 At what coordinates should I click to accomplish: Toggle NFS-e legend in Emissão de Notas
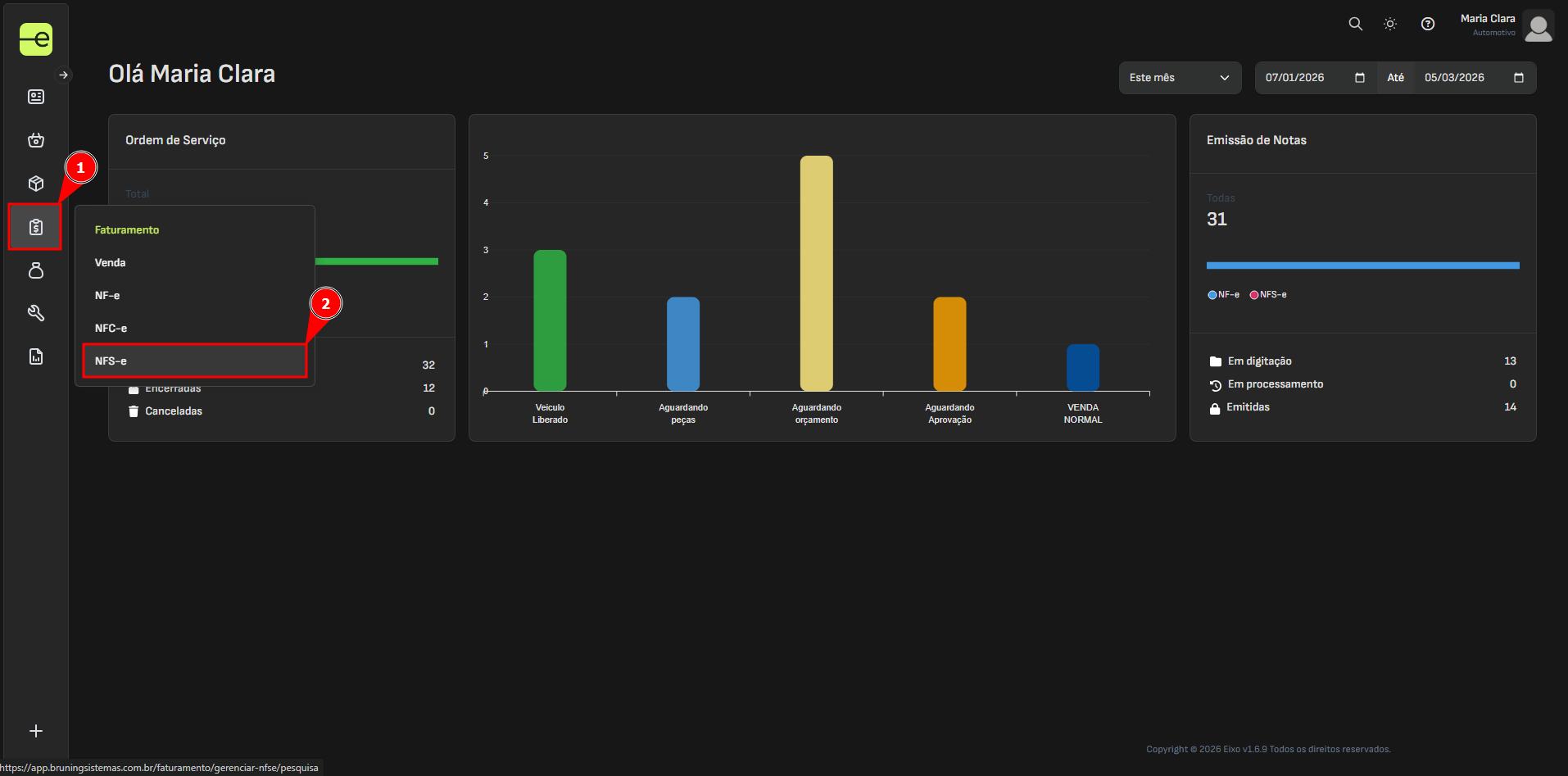[1268, 295]
